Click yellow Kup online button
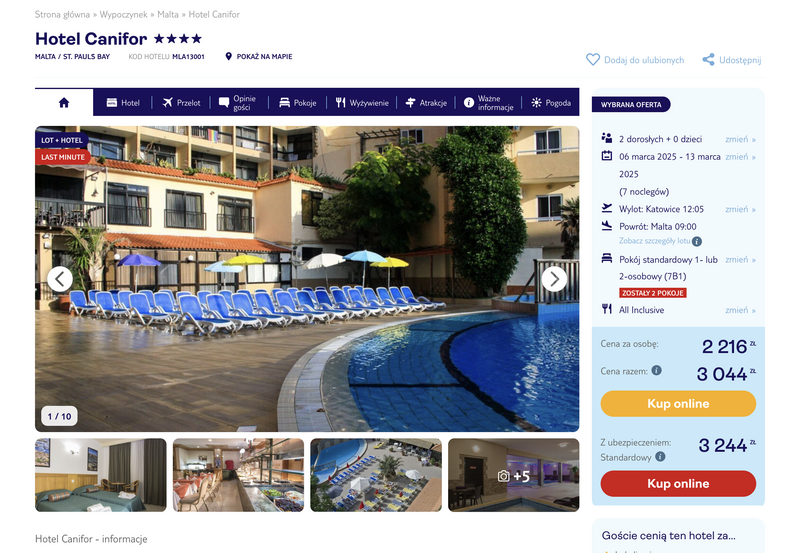 tap(678, 404)
